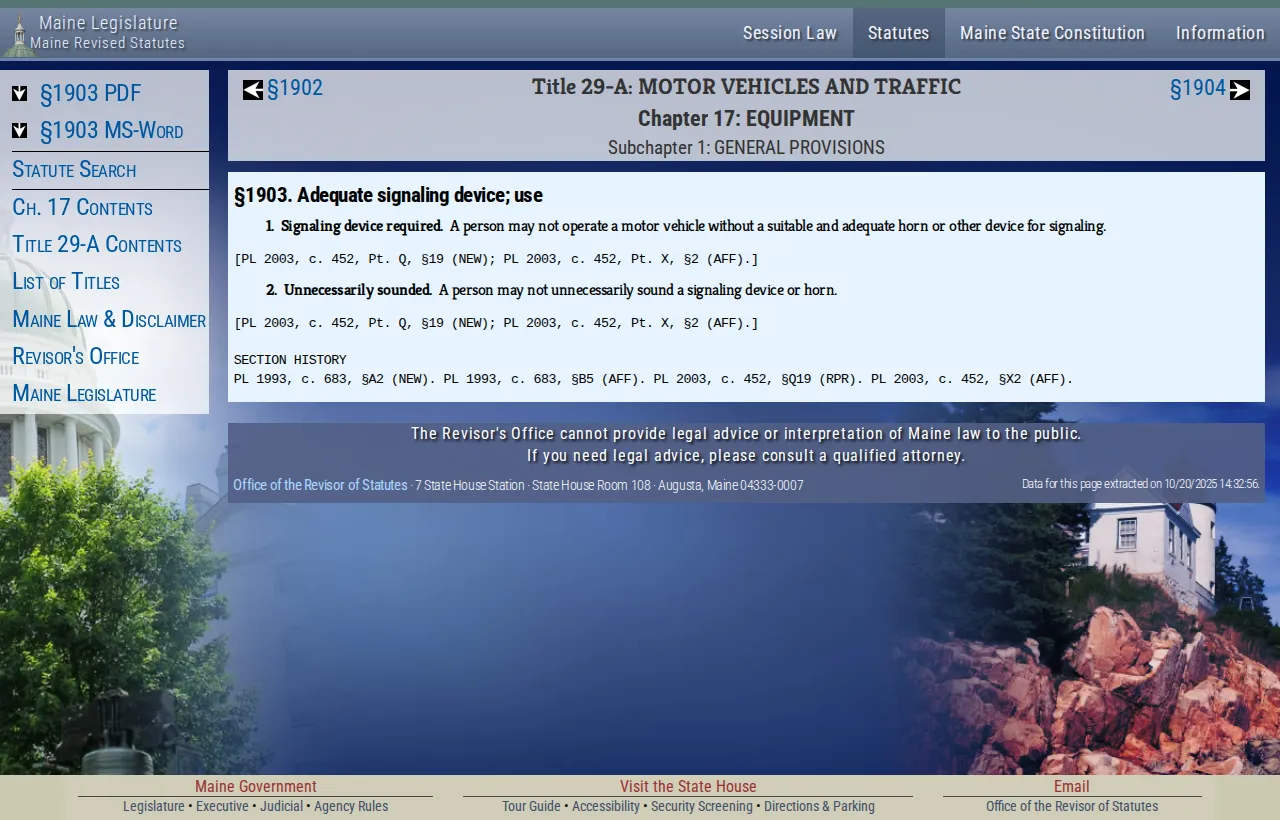Viewport: 1280px width, 820px height.
Task: Select the Statutes tab
Action: [897, 33]
